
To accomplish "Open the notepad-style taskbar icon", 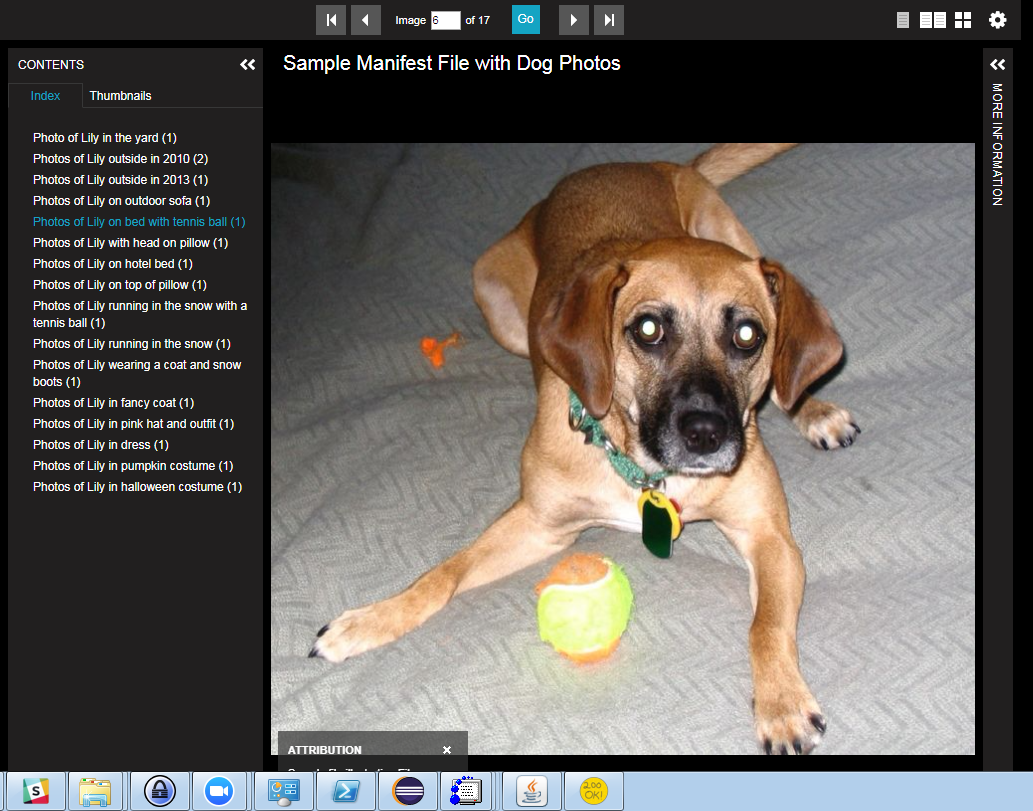I will tap(466, 791).
